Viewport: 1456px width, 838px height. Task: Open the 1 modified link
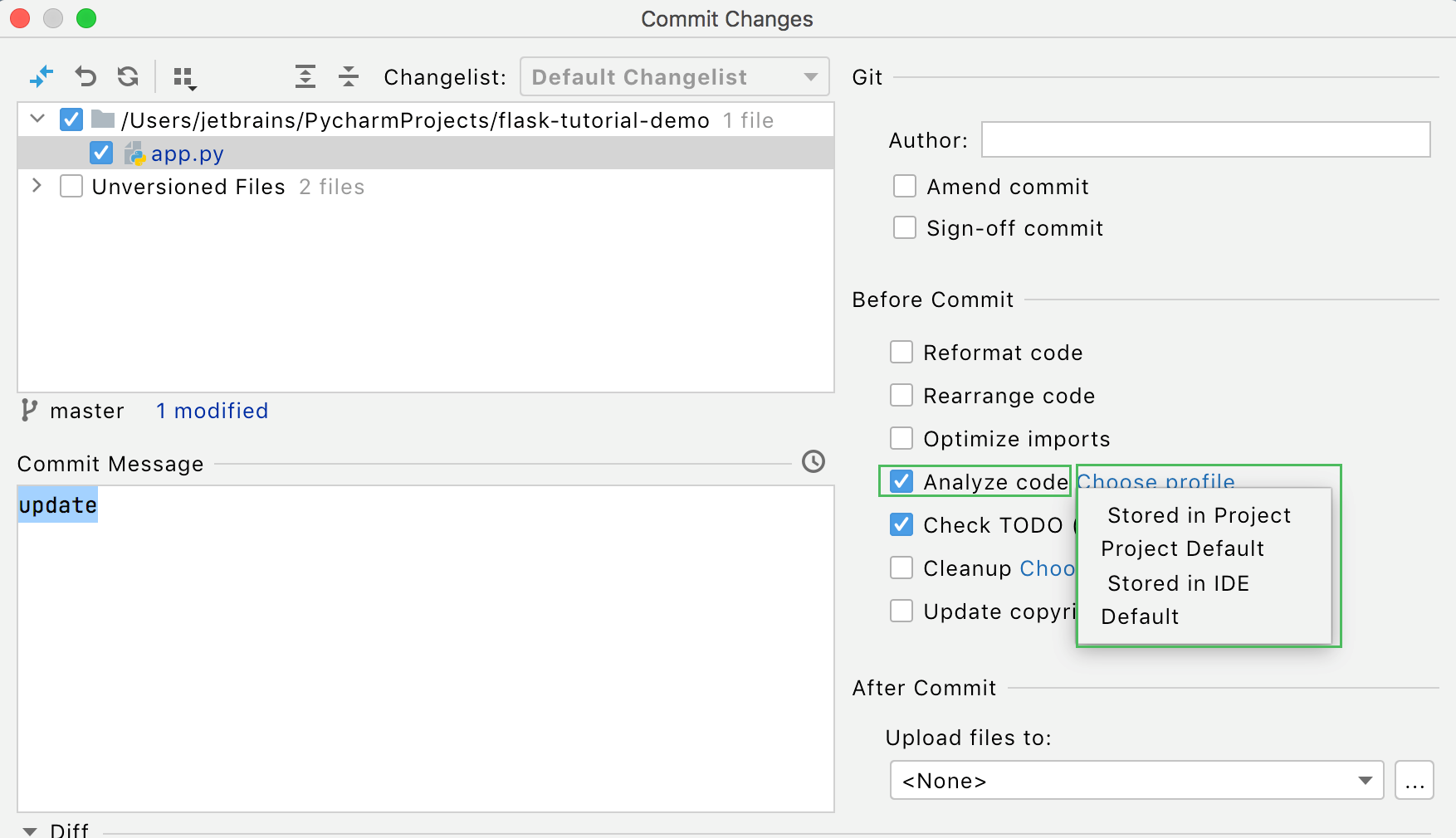[x=211, y=410]
